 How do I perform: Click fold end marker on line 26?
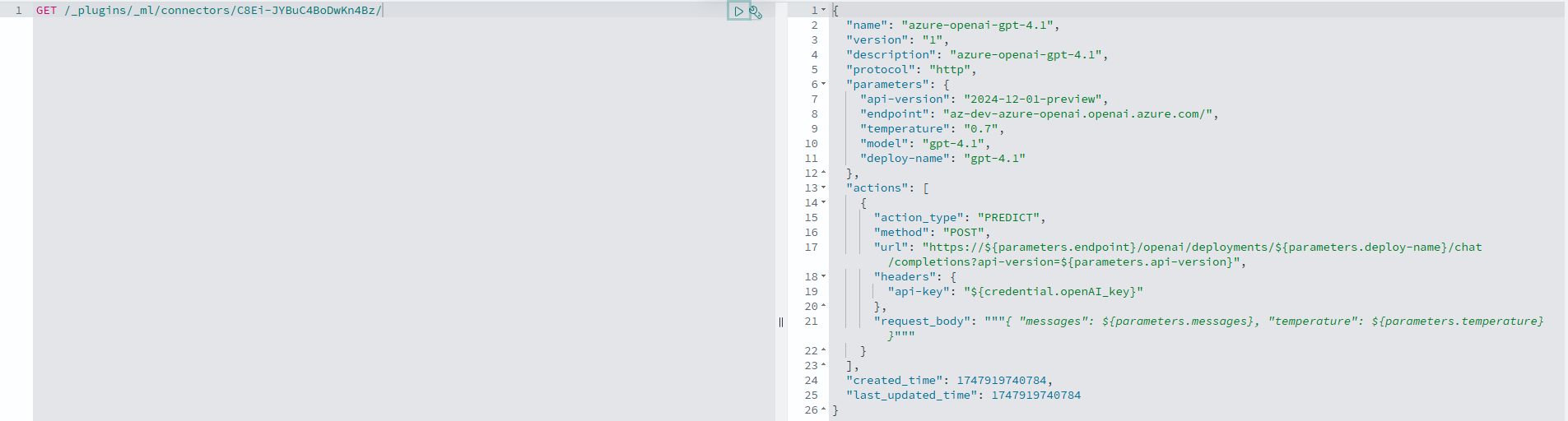click(824, 409)
